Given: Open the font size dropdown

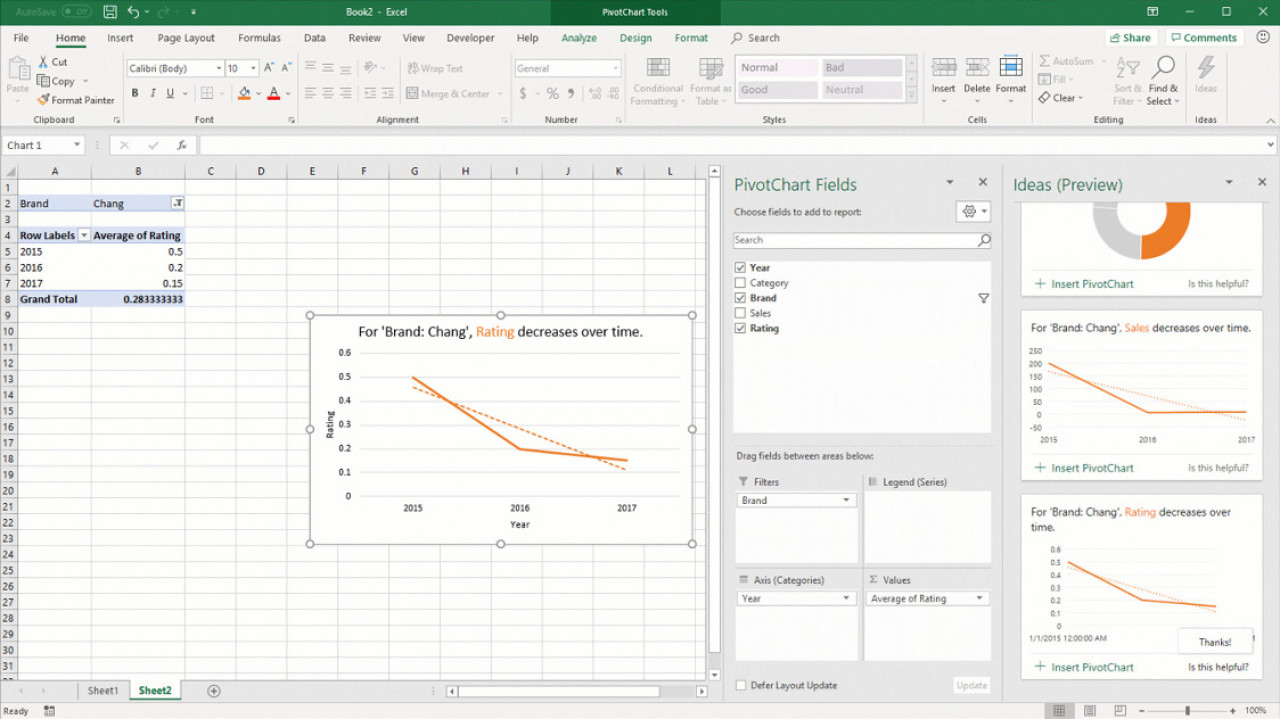Looking at the screenshot, I should (253, 69).
